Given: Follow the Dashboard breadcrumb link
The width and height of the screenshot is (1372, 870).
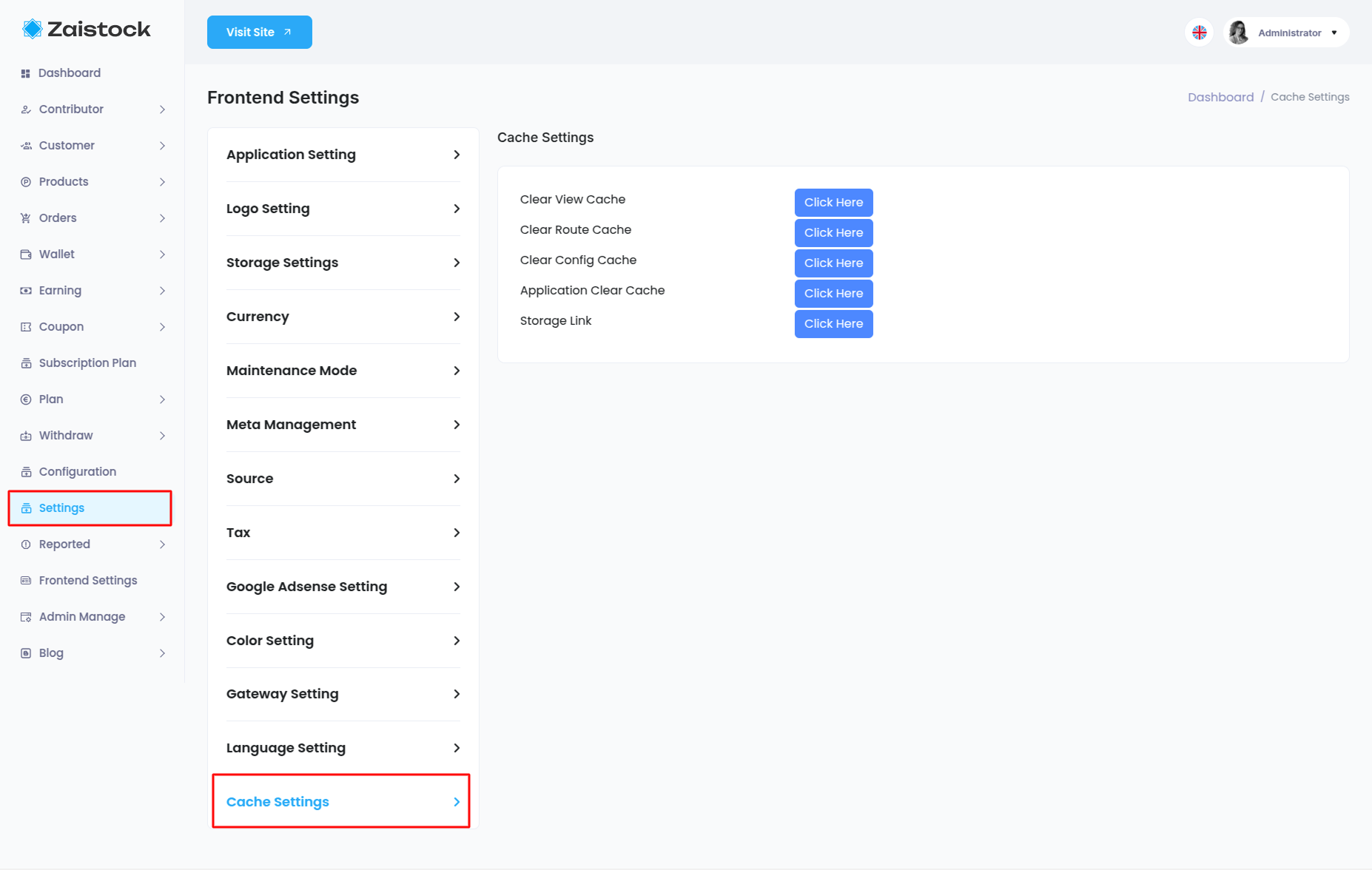Looking at the screenshot, I should point(1220,97).
